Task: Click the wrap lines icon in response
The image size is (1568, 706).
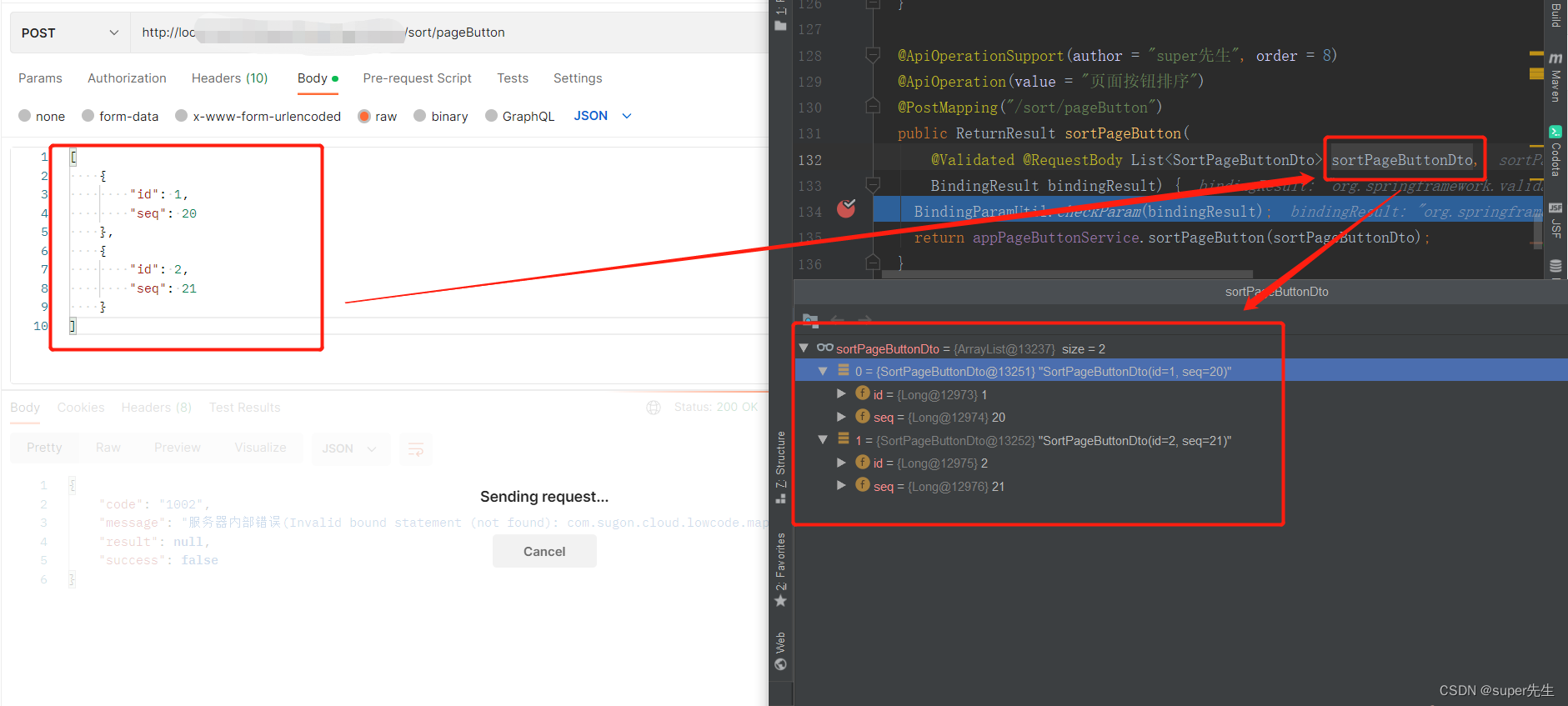Action: pos(415,449)
